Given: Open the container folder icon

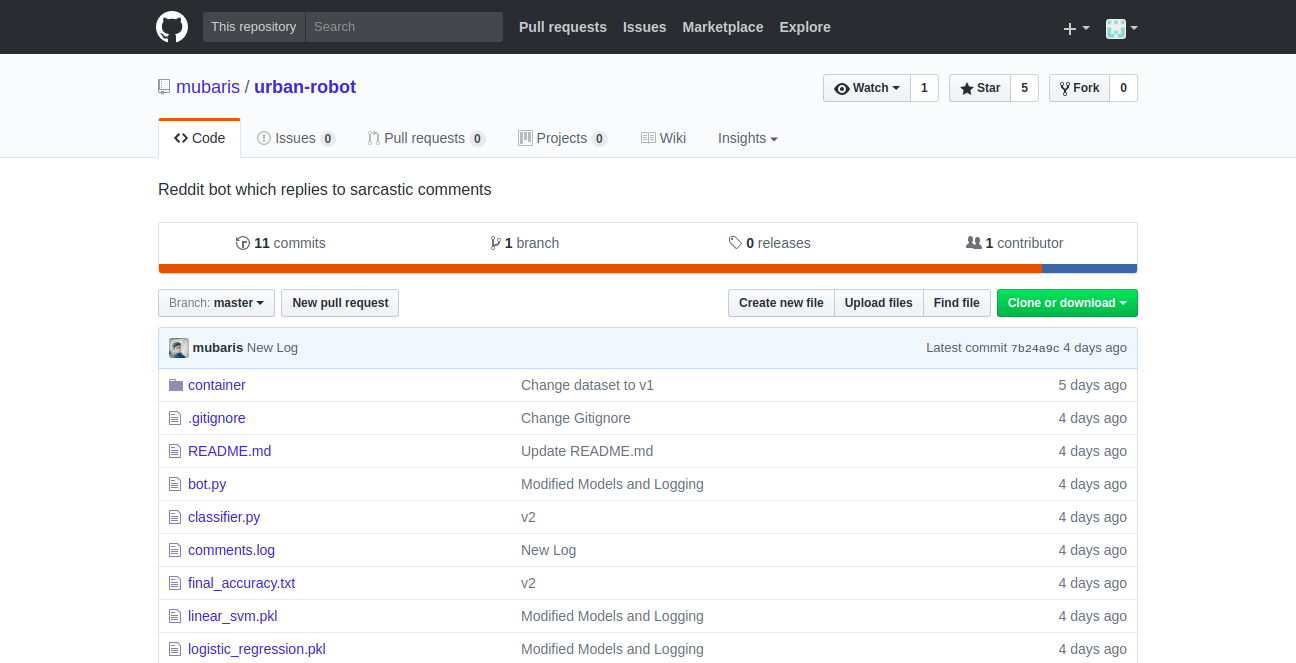Looking at the screenshot, I should click(x=176, y=385).
